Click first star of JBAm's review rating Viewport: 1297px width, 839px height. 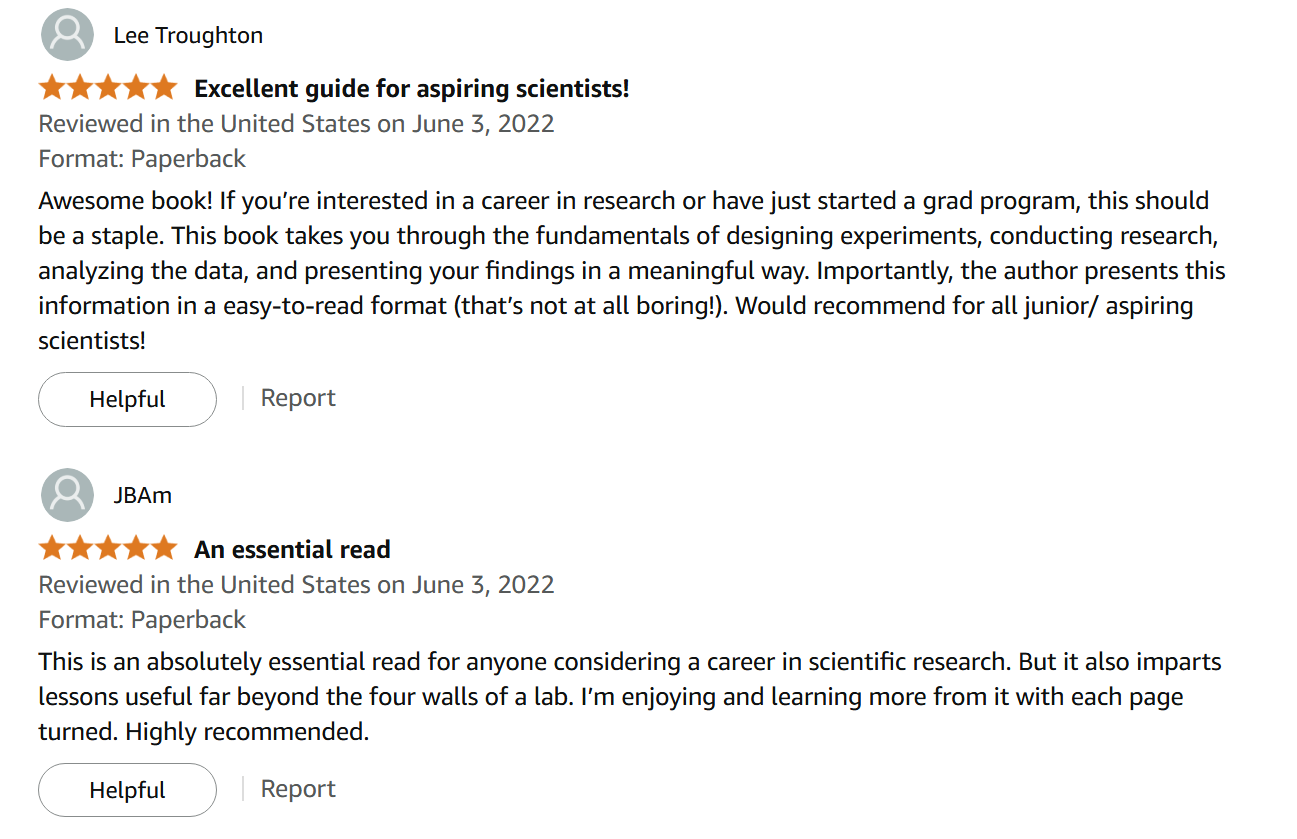click(52, 549)
